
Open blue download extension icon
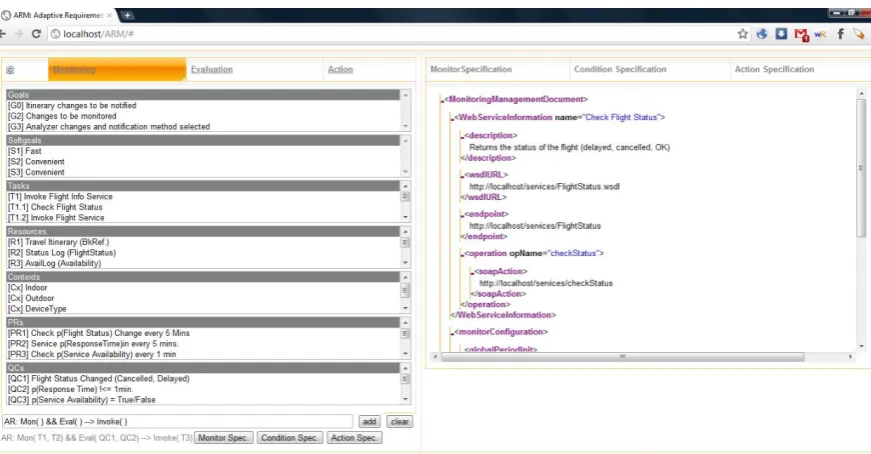781,34
